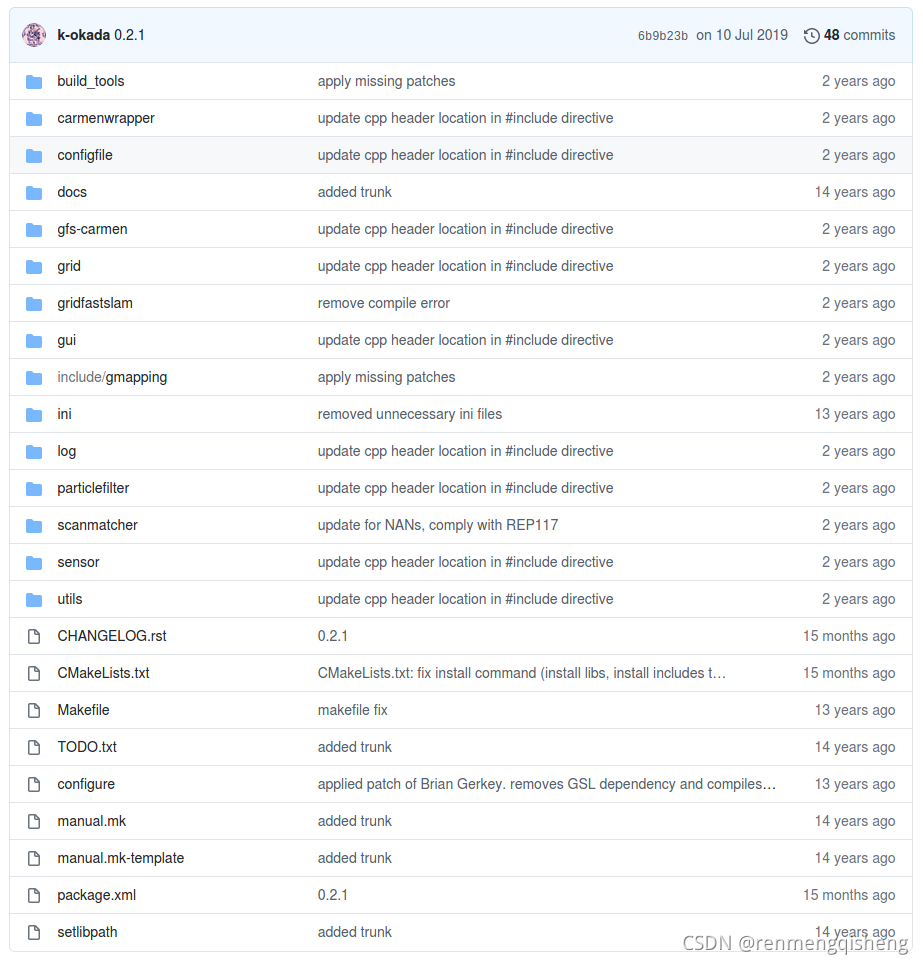Click the scanmatcher folder icon
923x964 pixels.
pos(34,525)
